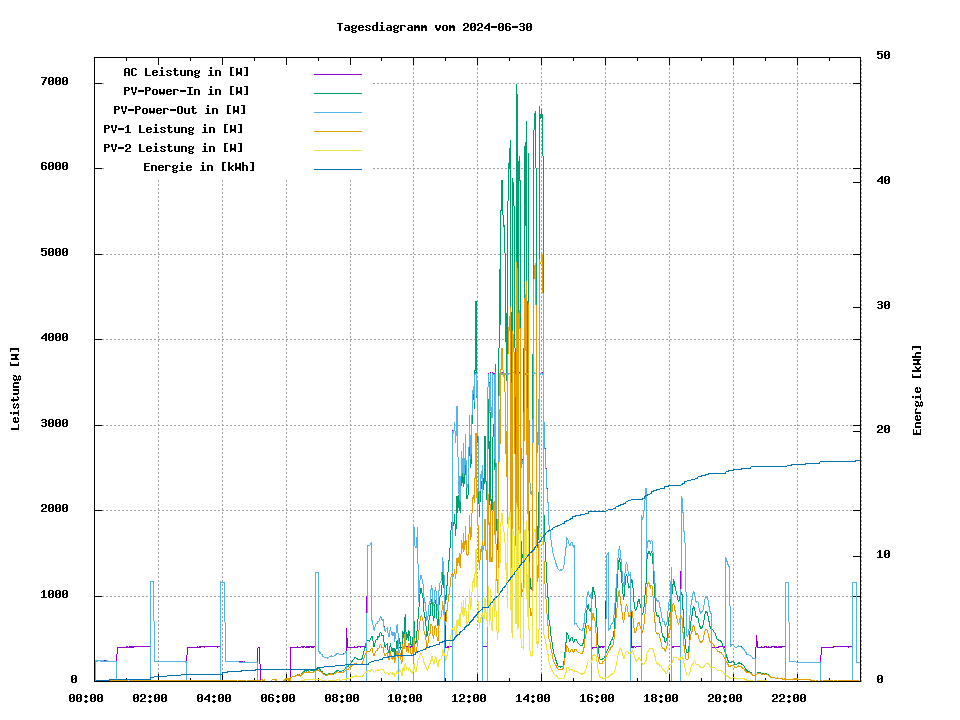
Task: Click the 22:00 time axis tick label
Action: 789,698
